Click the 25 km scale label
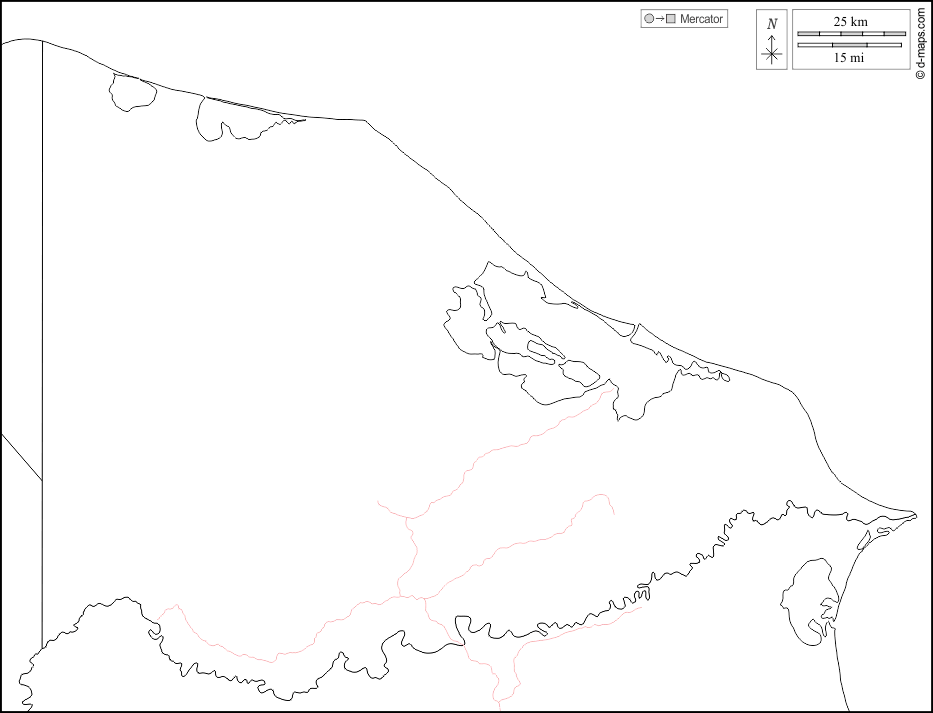The width and height of the screenshot is (933, 713). pos(850,22)
